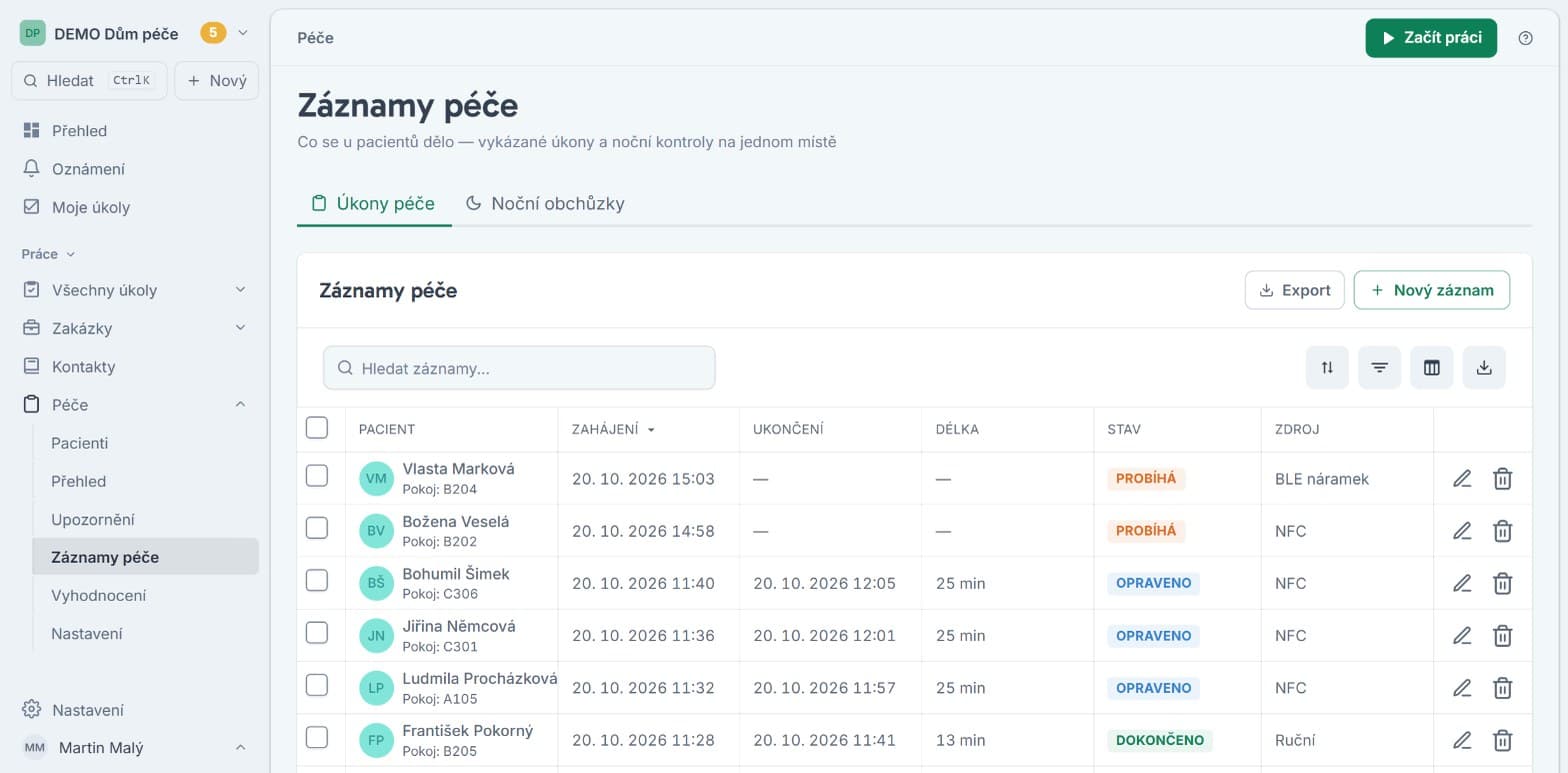Open Vyhodnocení in the Péče submenu
This screenshot has width=1568, height=773.
pyautogui.click(x=99, y=595)
